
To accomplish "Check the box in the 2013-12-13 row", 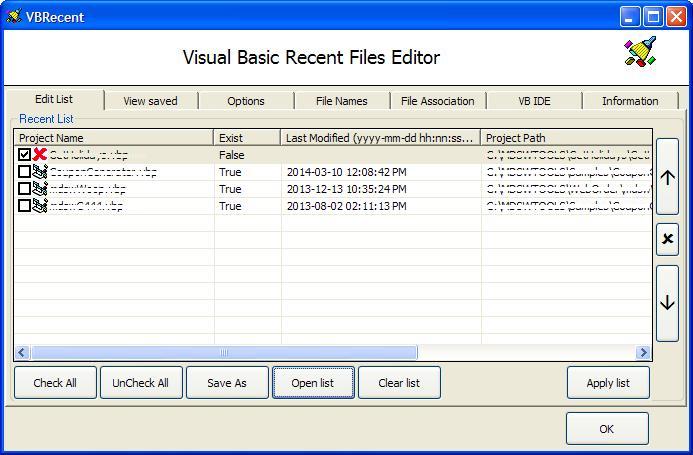I will pos(24,188).
